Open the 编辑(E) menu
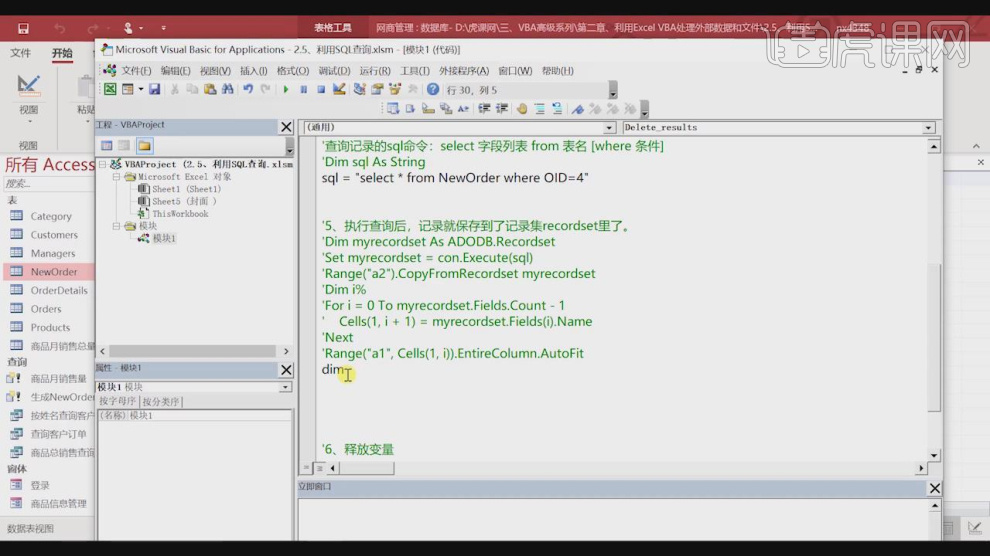Image resolution: width=990 pixels, height=556 pixels. pos(175,71)
